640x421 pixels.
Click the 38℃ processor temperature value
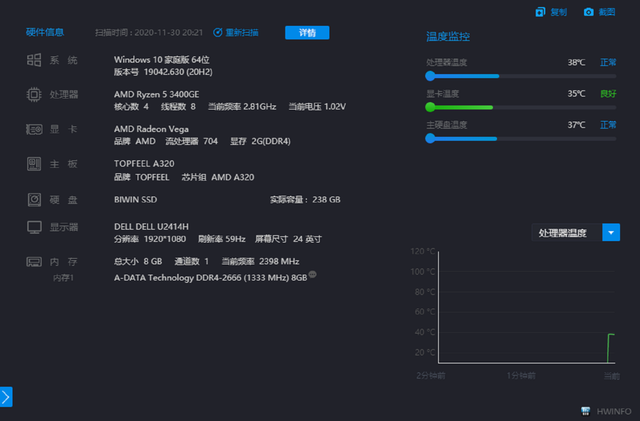pyautogui.click(x=576, y=62)
